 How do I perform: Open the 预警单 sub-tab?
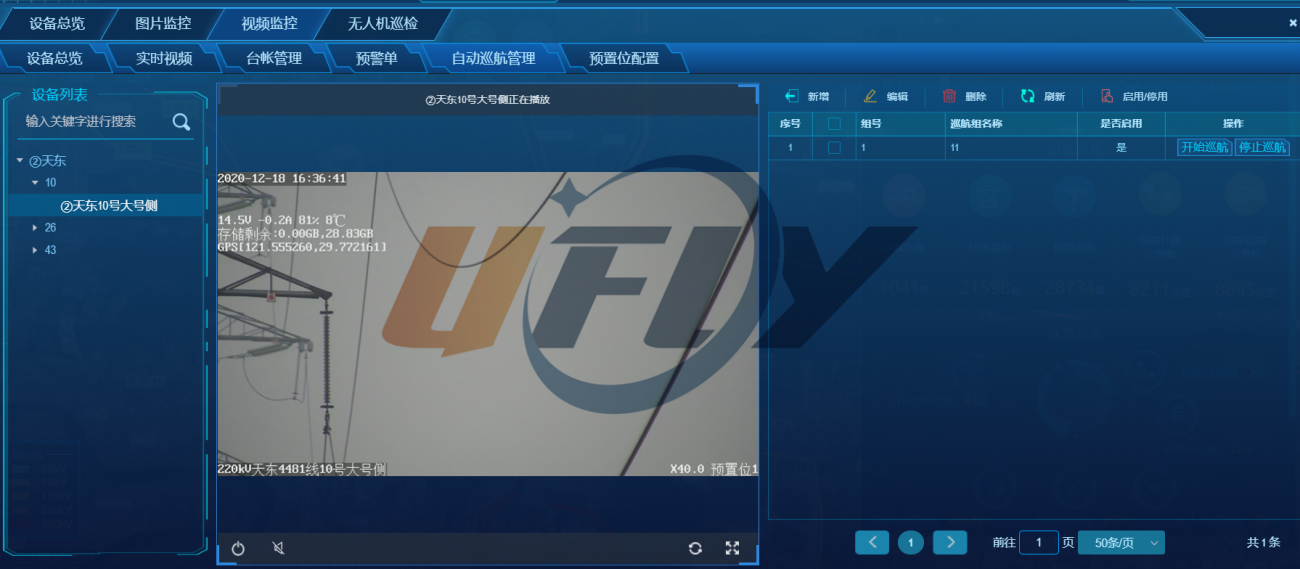tap(377, 58)
